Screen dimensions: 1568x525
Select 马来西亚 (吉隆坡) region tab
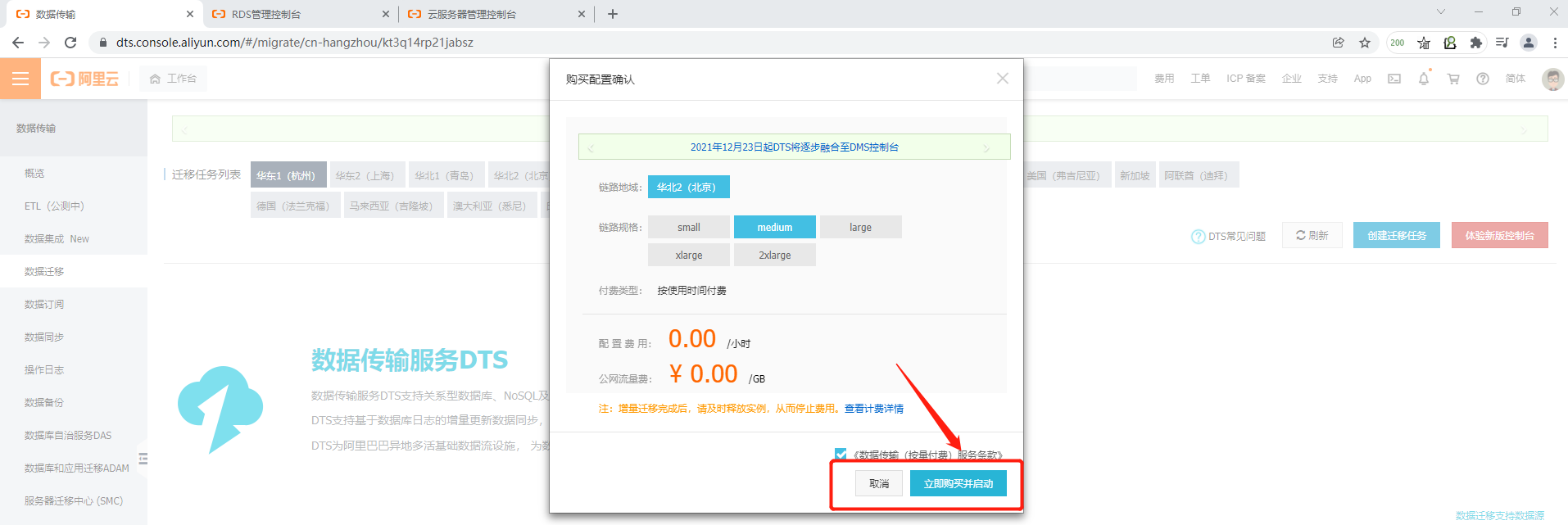point(393,206)
